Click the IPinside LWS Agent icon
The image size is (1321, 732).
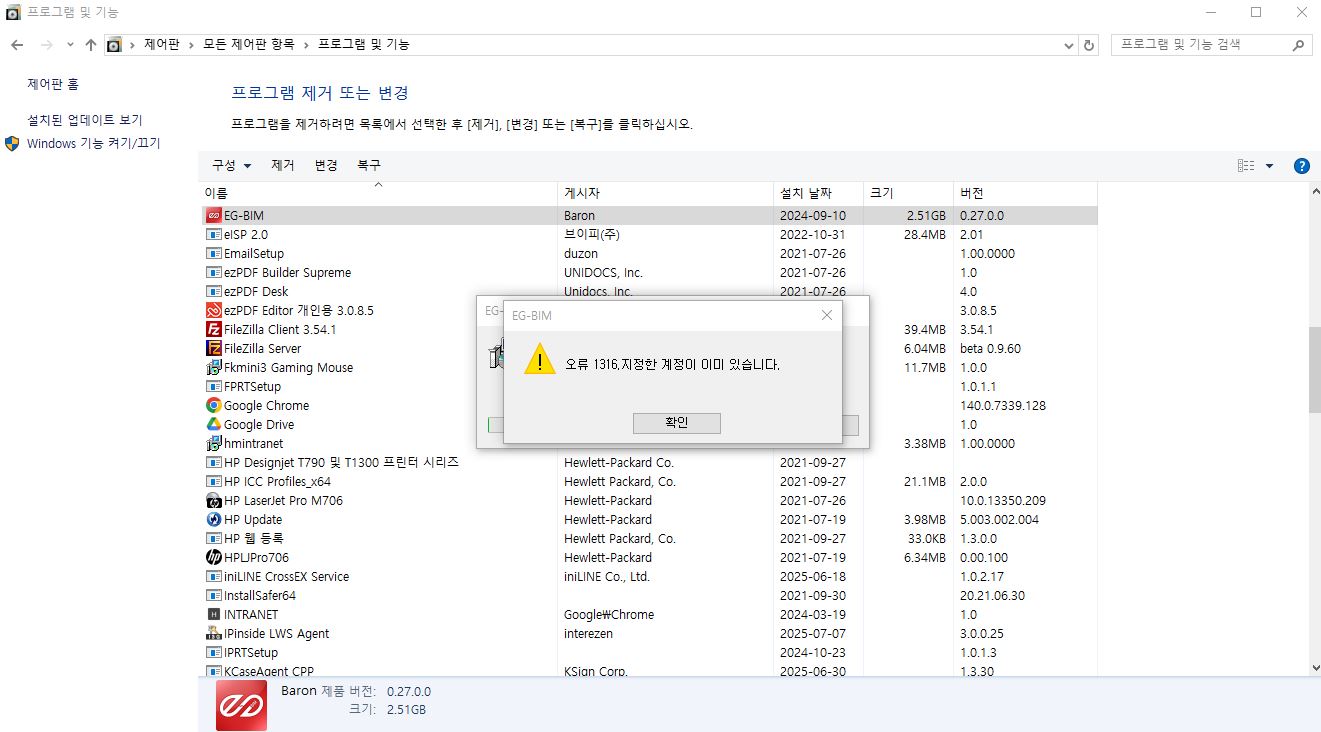[x=213, y=633]
